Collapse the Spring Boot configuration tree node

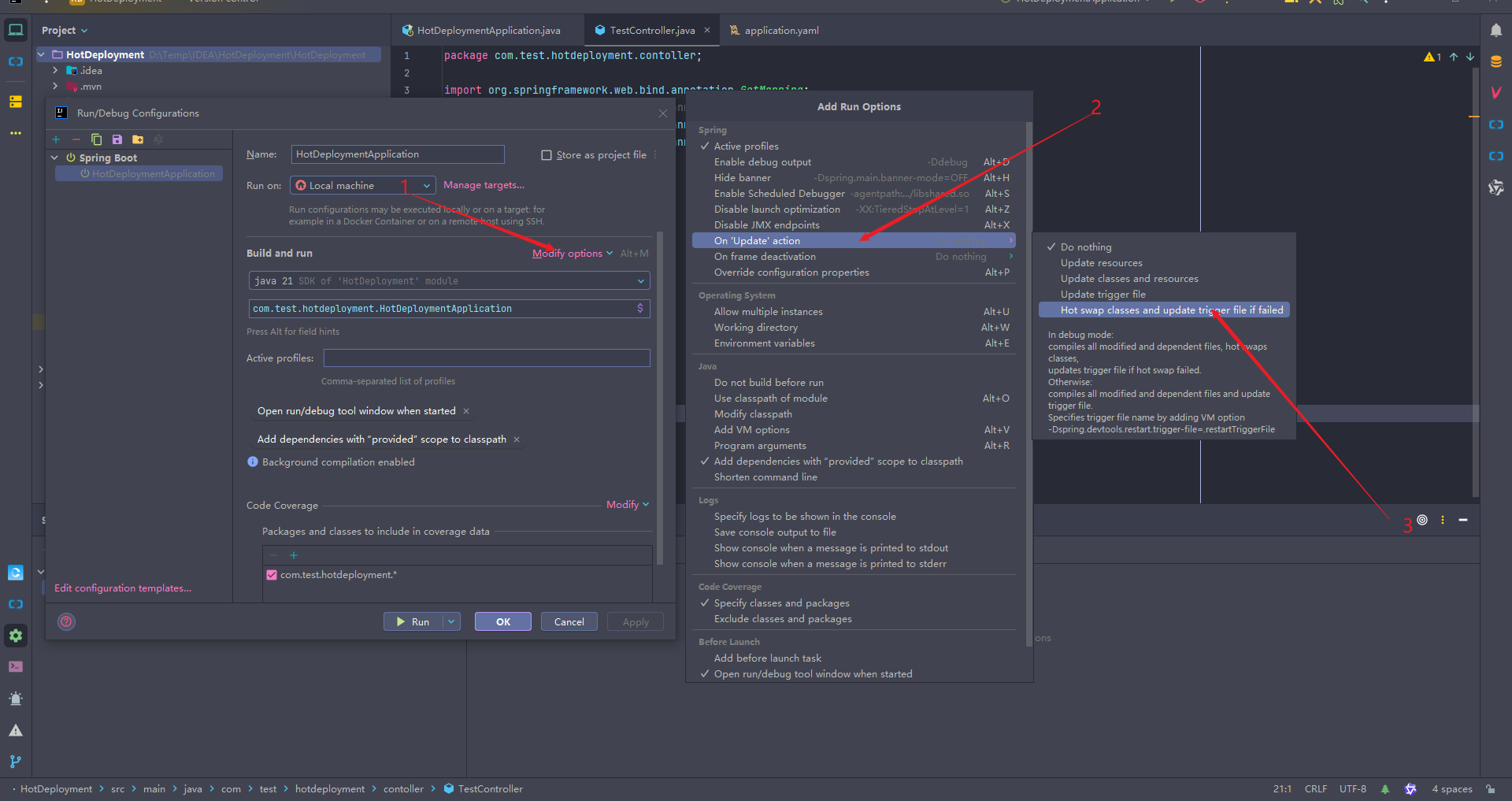[x=54, y=158]
